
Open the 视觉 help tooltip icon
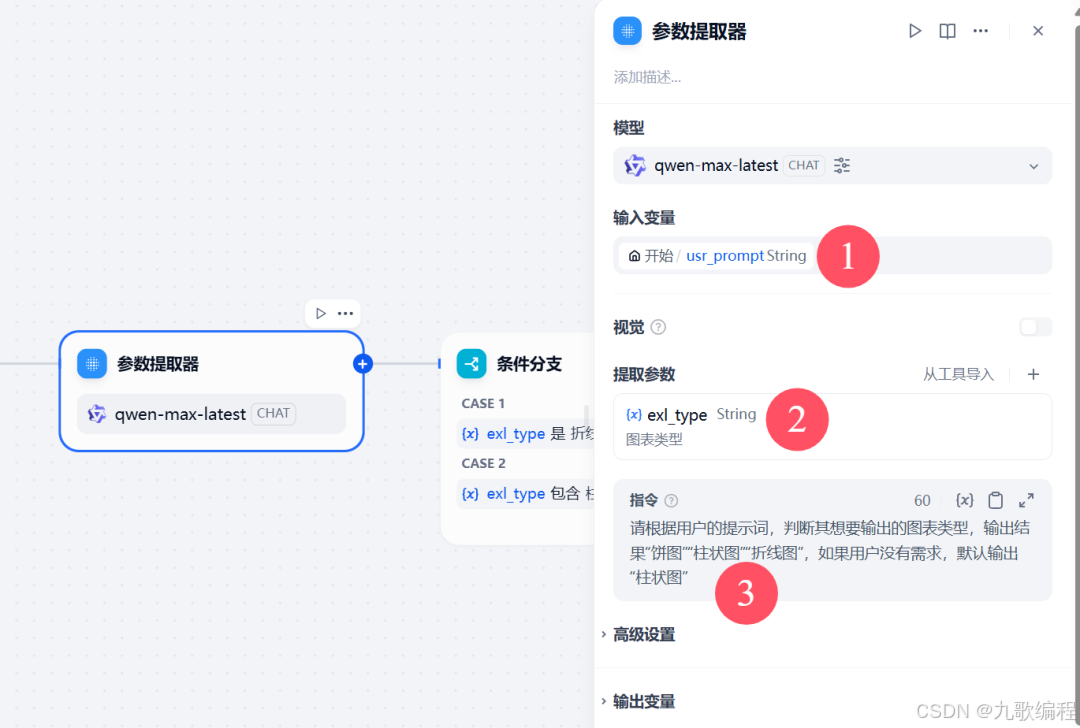pos(658,327)
